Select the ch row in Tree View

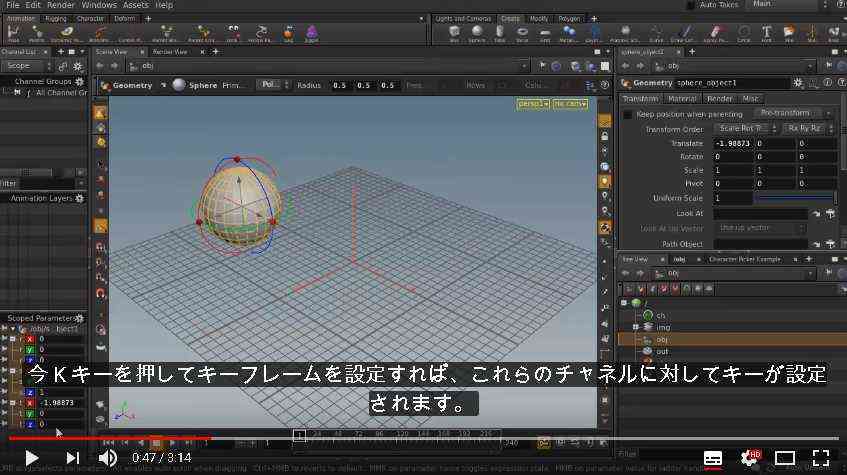[x=732, y=316]
